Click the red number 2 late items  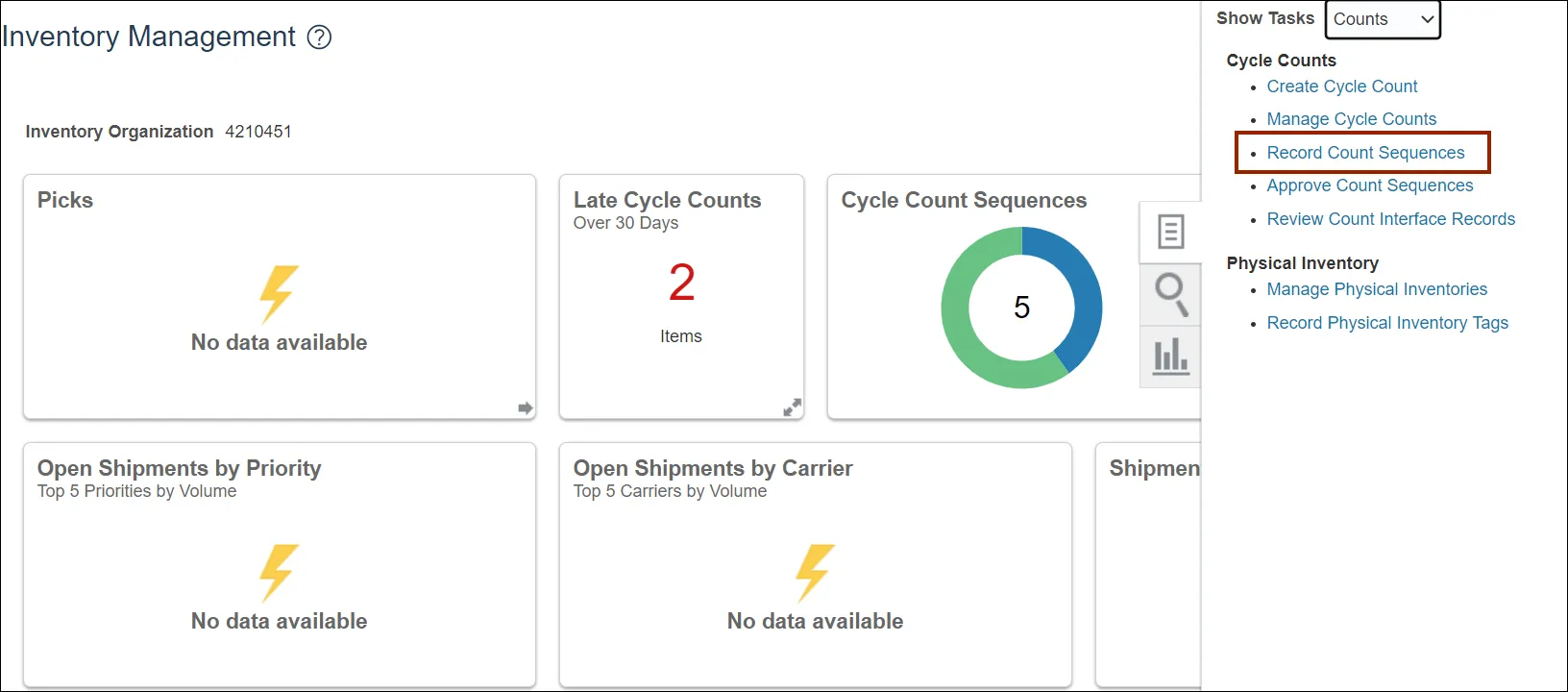681,283
